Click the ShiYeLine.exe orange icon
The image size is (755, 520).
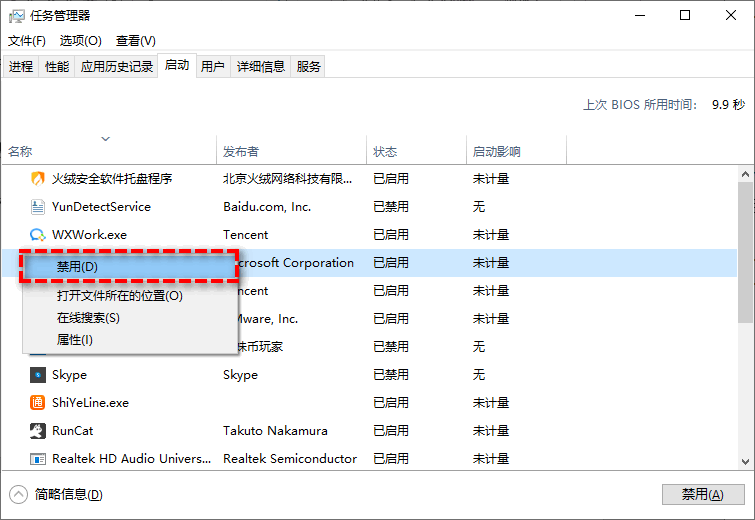click(x=38, y=403)
